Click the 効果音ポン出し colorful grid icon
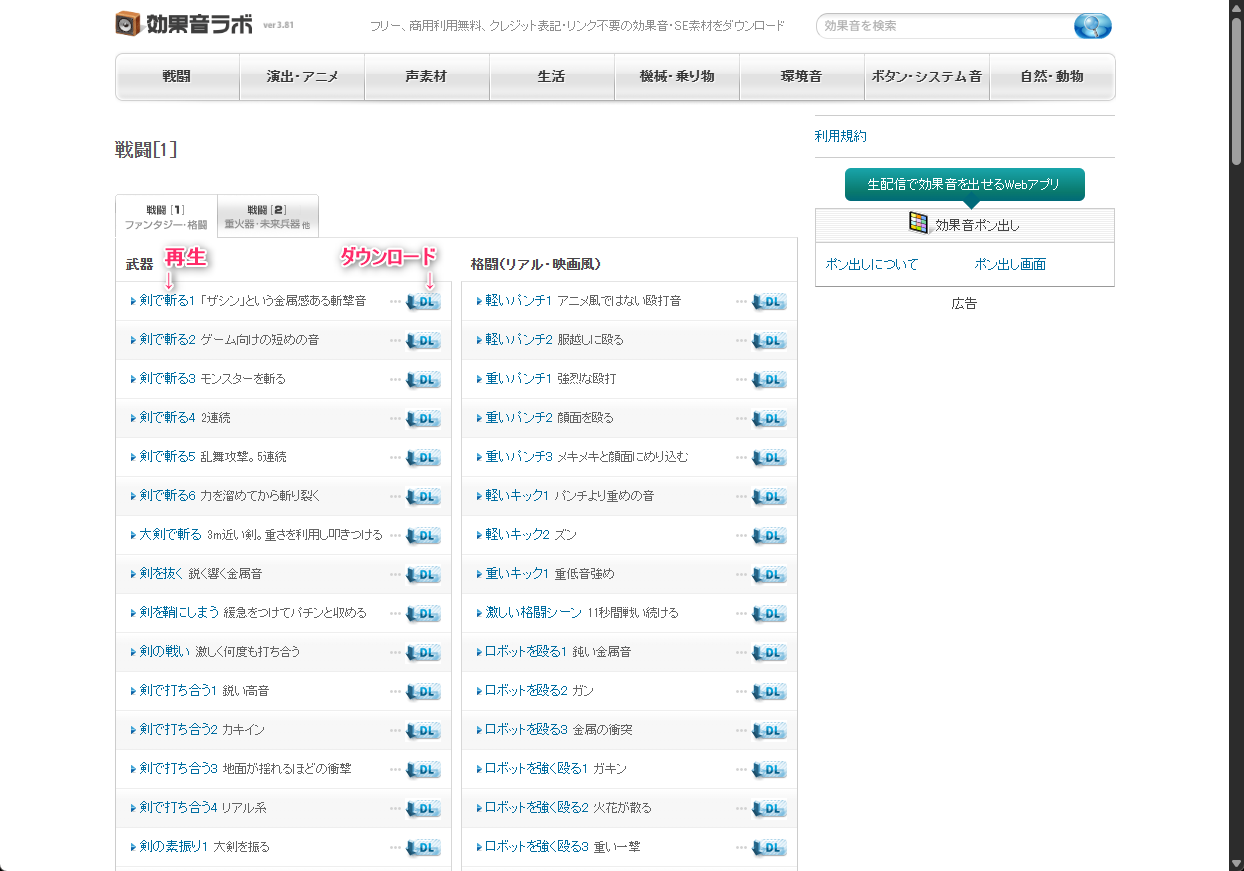Image resolution: width=1244 pixels, height=871 pixels. tap(918, 223)
